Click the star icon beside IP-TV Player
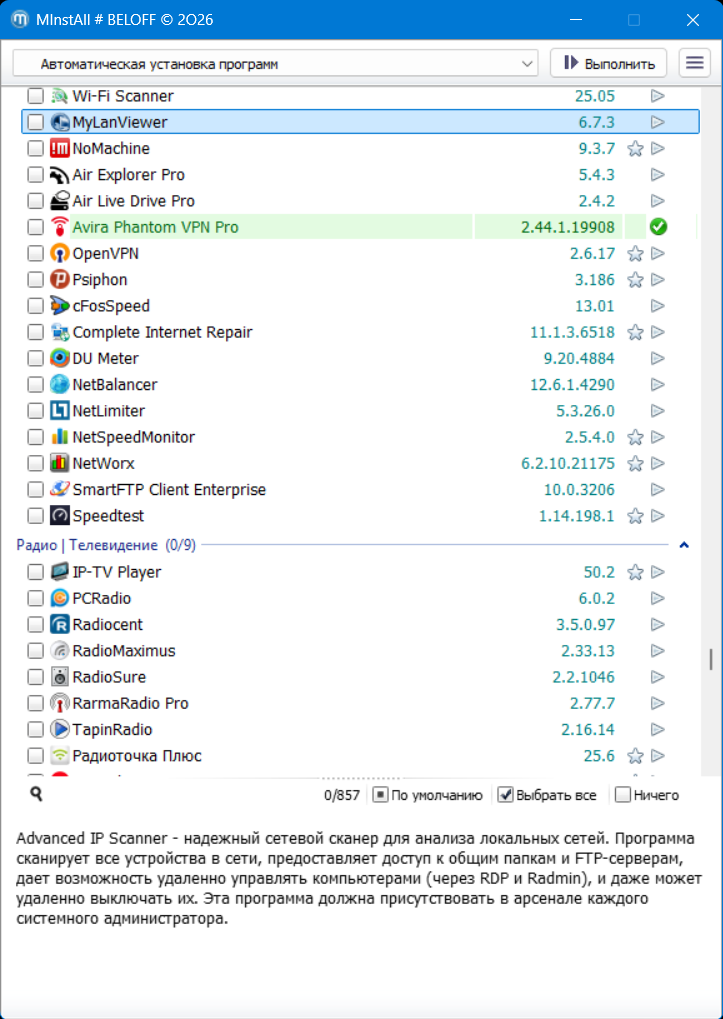 click(634, 573)
